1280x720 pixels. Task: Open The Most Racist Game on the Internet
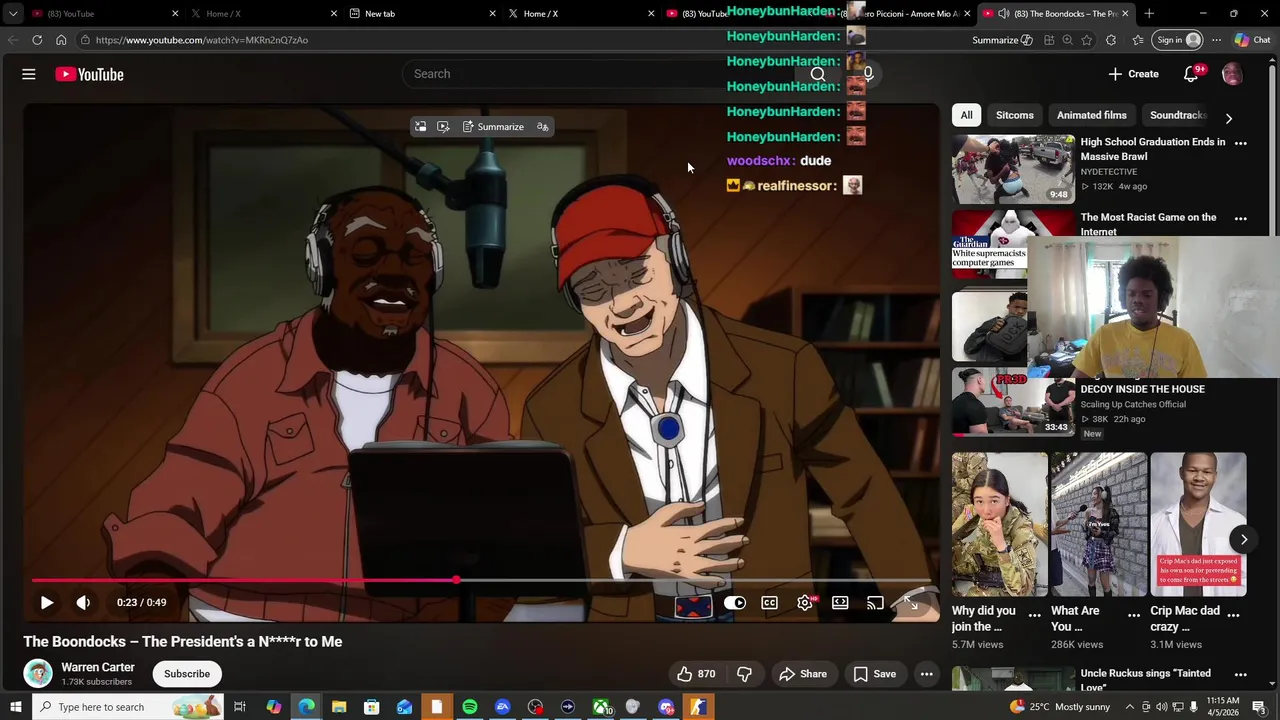1148,224
